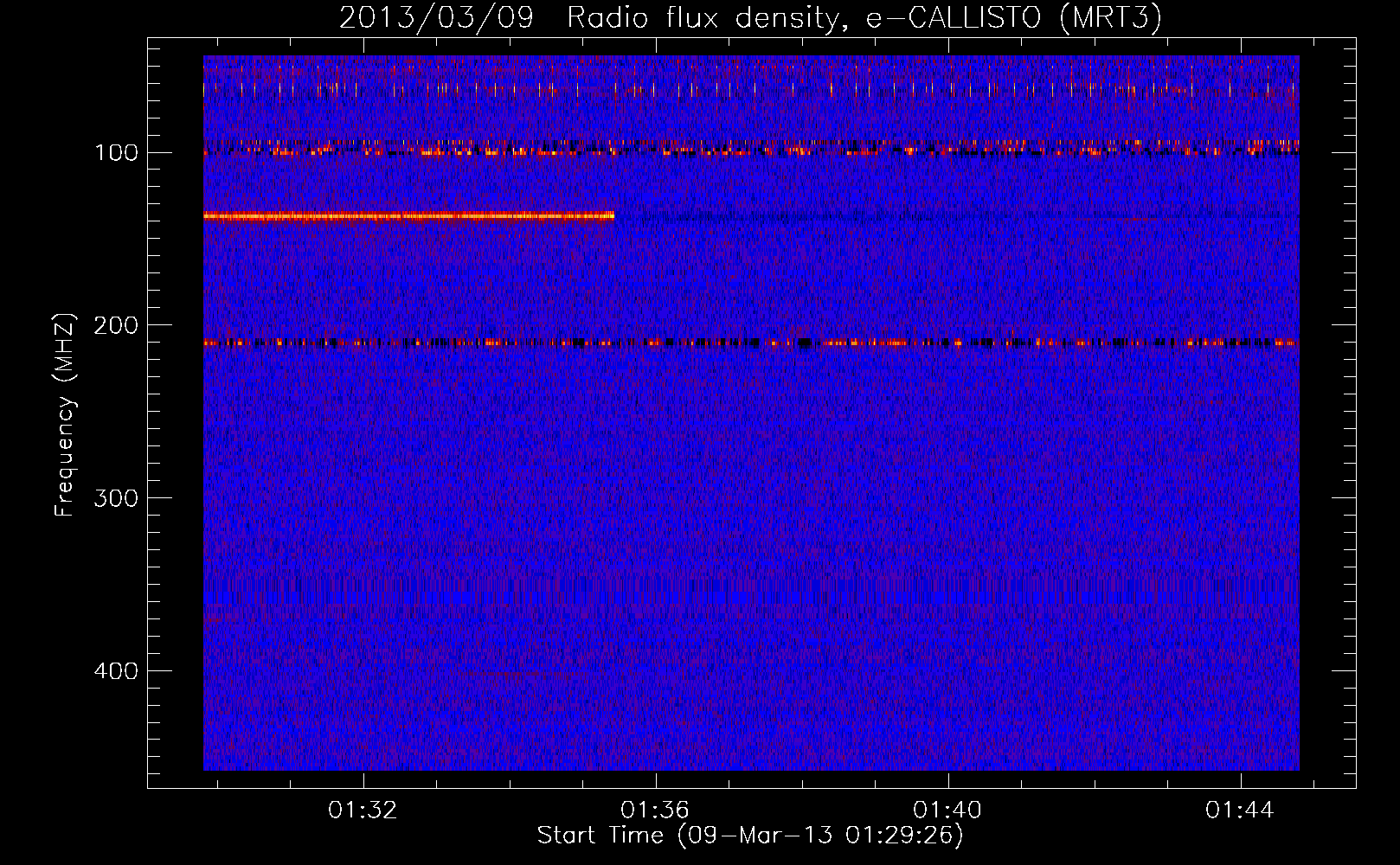Click the red interference line near 210 MHz
The width and height of the screenshot is (1400, 865).
[751, 343]
